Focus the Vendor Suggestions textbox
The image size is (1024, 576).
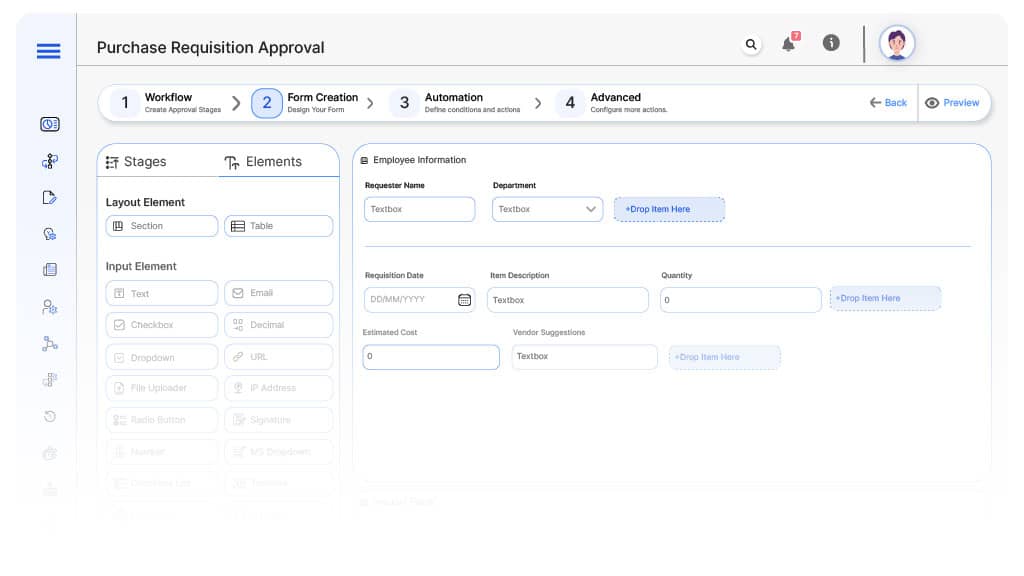584,357
